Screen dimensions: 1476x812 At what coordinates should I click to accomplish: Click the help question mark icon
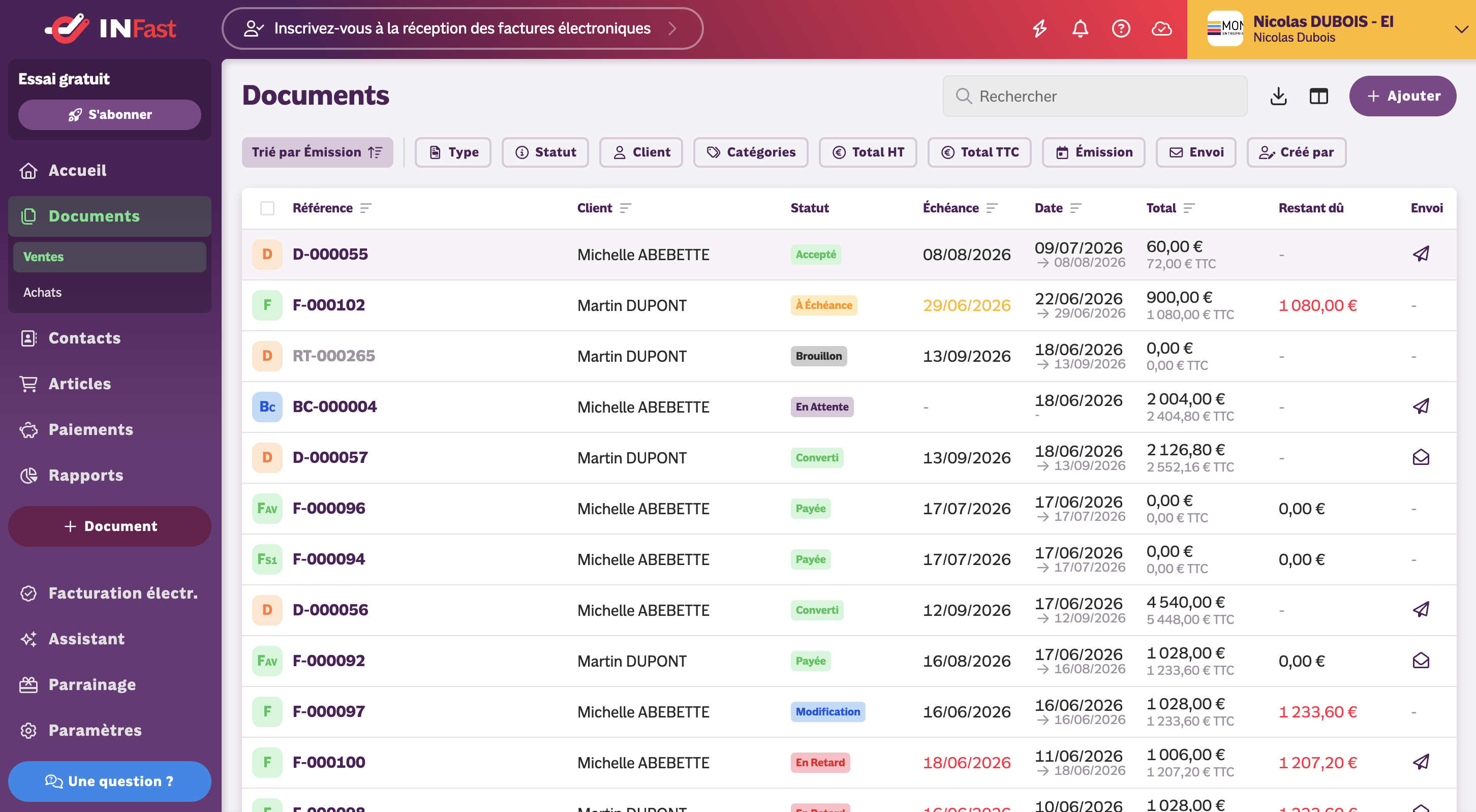tap(1121, 28)
